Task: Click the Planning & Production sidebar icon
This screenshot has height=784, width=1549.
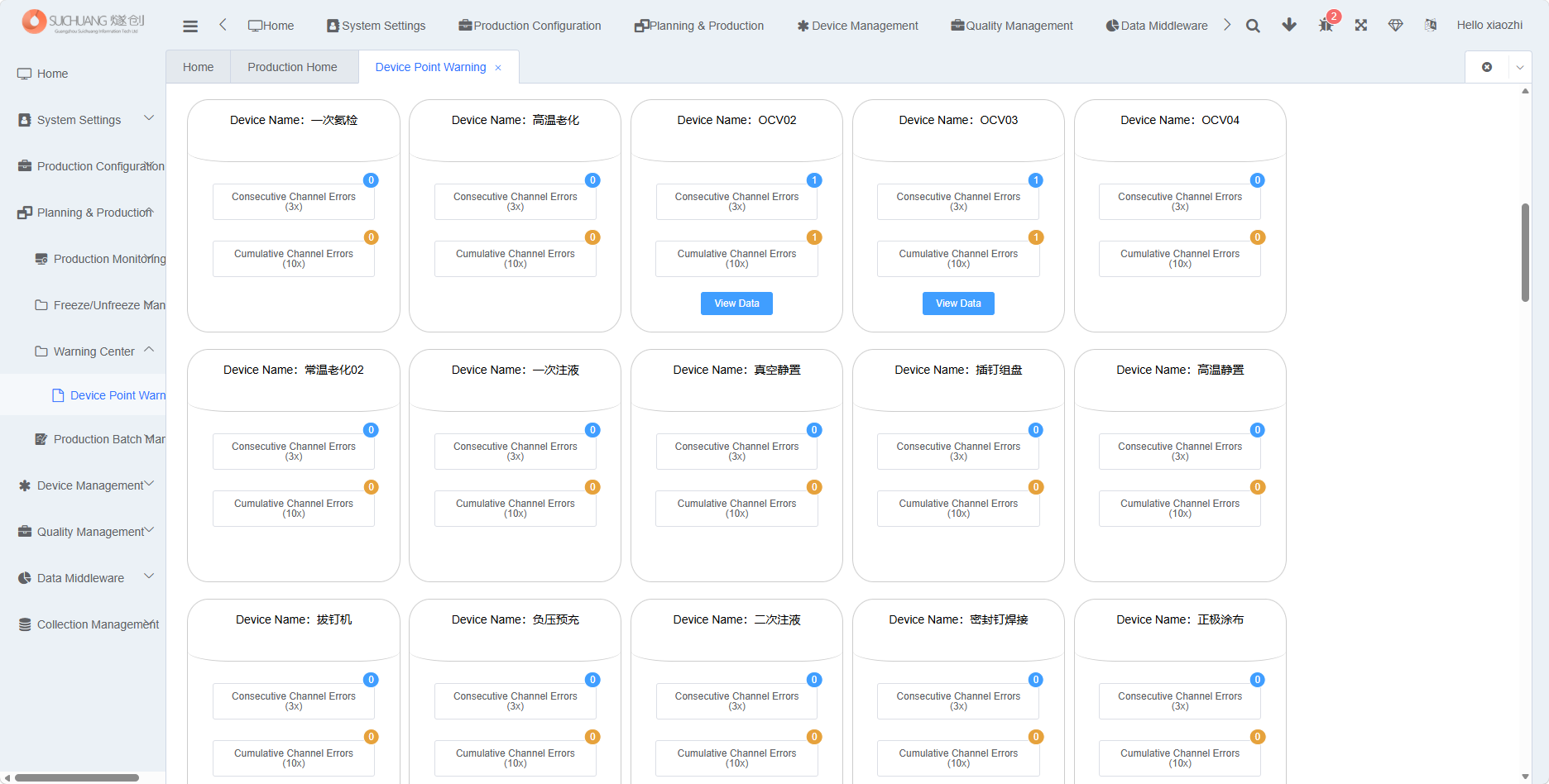Action: tap(25, 213)
